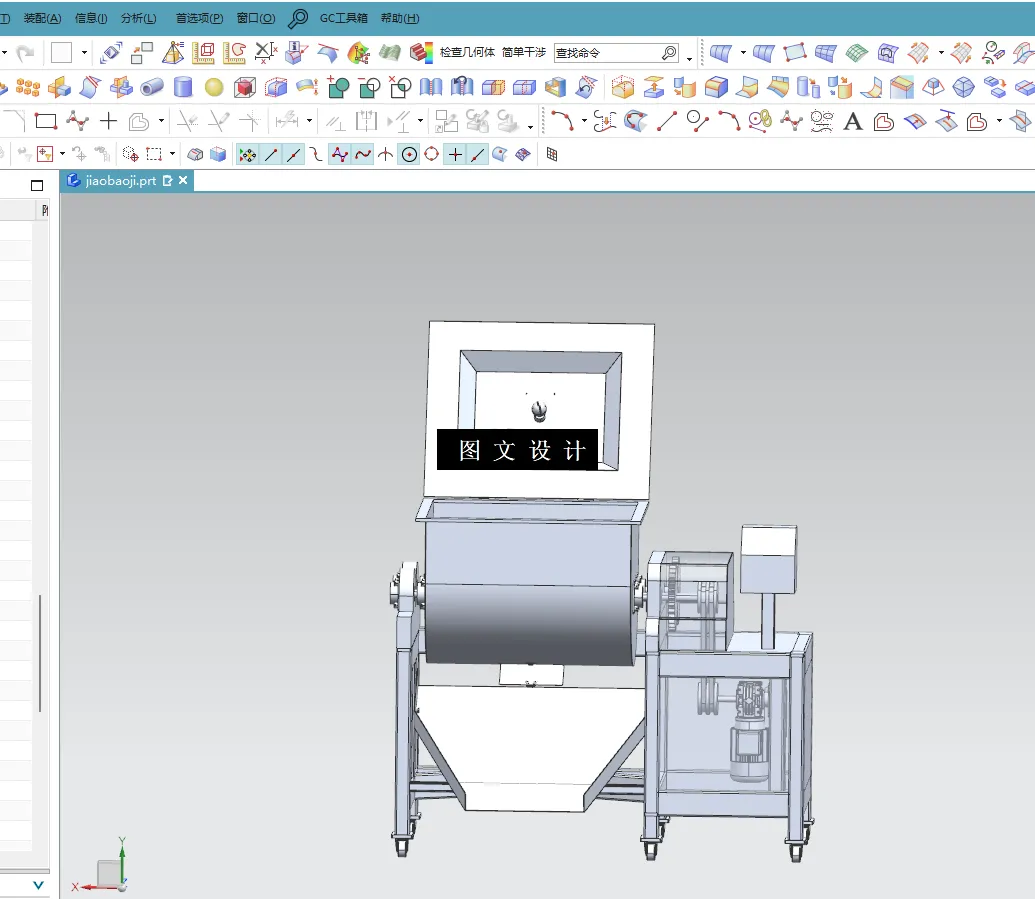This screenshot has width=1035, height=899.
Task: Run the 简单干涉 interference check
Action: click(x=524, y=53)
